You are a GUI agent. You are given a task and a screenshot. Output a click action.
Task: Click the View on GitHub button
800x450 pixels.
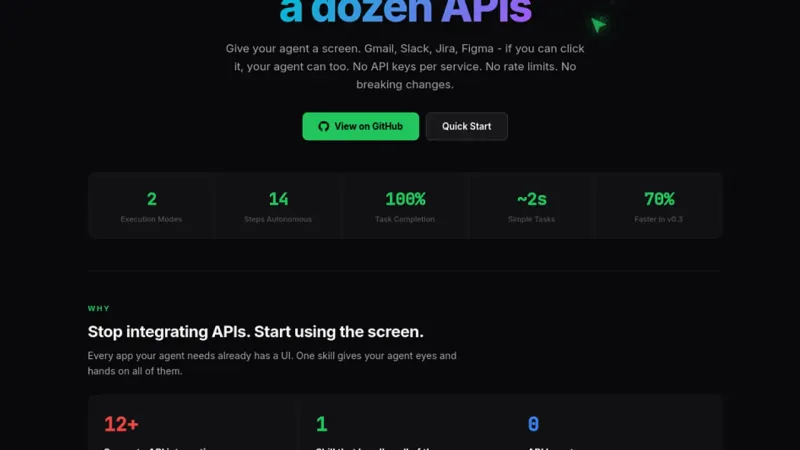pos(360,126)
